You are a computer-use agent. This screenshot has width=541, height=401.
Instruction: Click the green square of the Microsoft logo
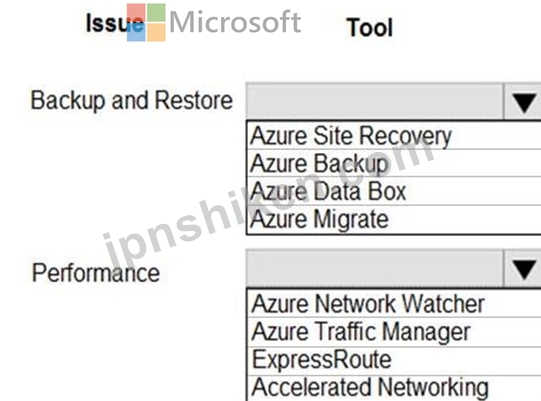tap(156, 12)
